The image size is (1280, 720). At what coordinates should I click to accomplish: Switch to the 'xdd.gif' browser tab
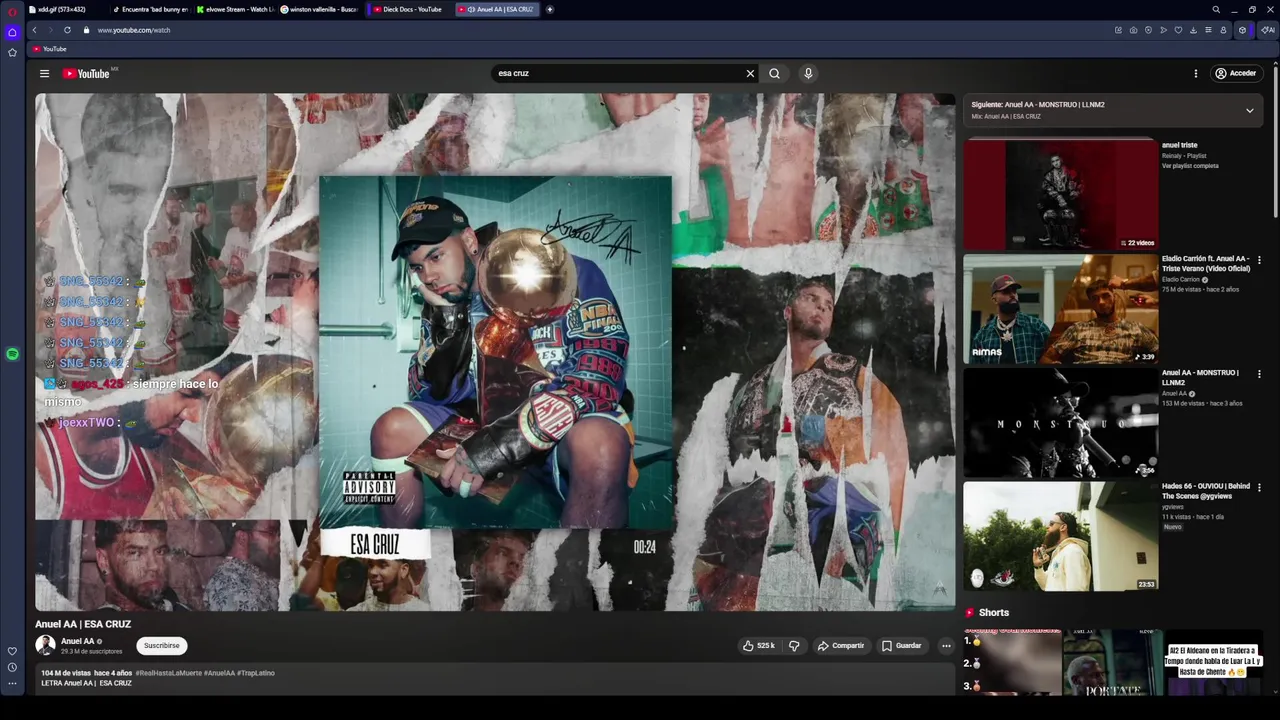[x=66, y=9]
